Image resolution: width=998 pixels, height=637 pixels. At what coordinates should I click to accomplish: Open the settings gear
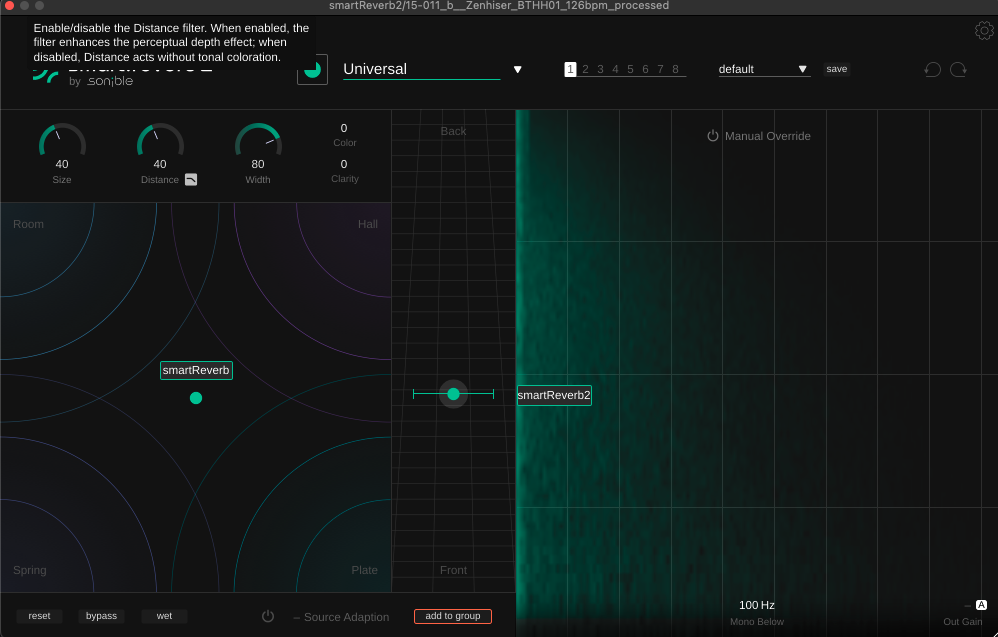984,31
